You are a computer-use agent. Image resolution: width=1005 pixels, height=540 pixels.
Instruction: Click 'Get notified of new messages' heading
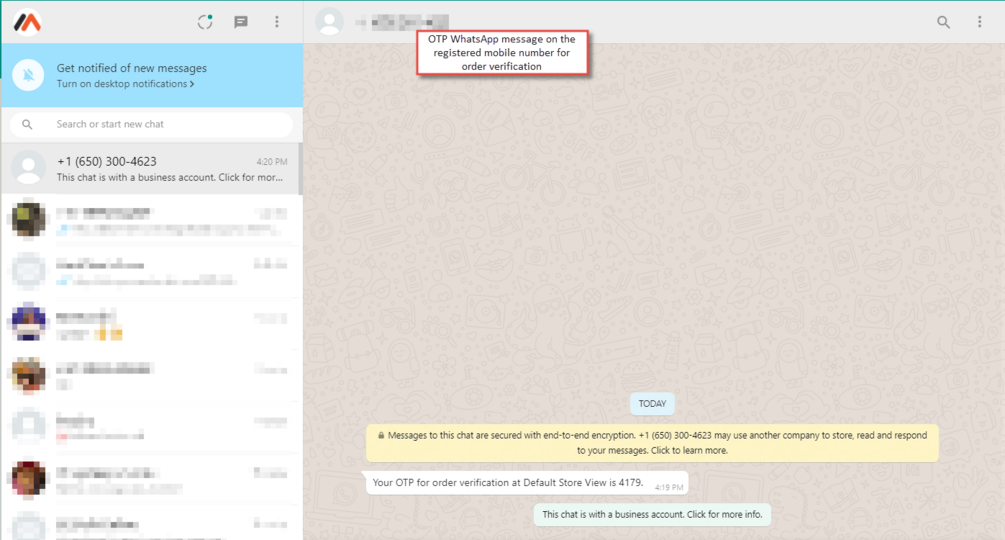tap(131, 68)
